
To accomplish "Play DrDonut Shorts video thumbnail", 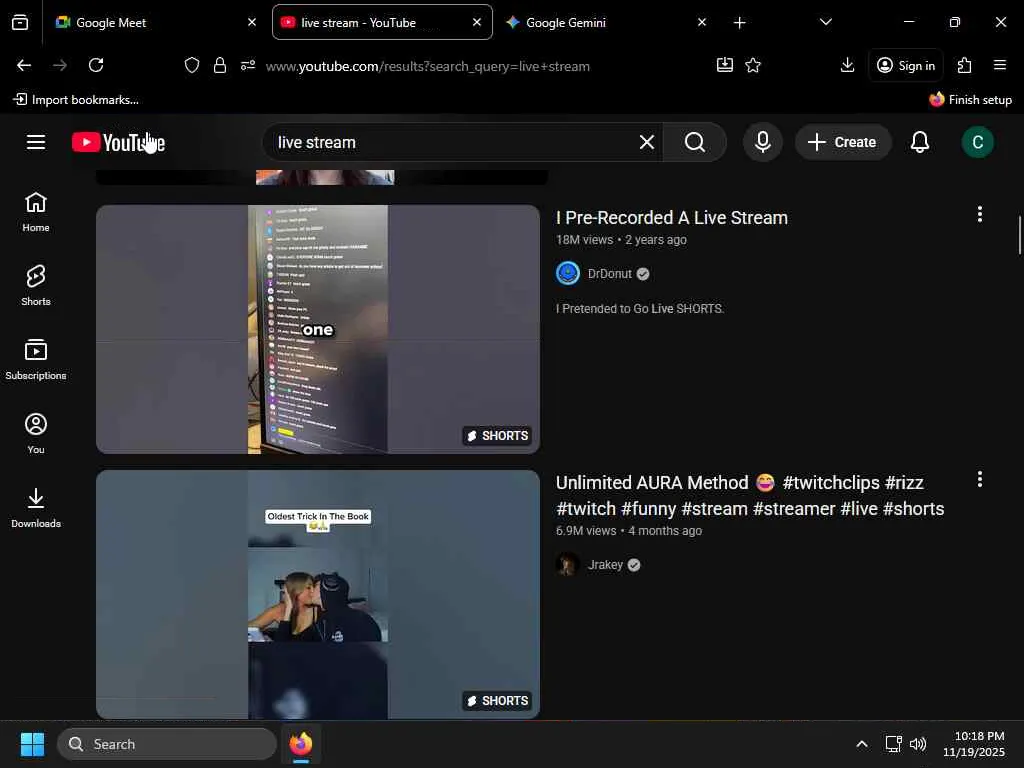I will coord(318,329).
